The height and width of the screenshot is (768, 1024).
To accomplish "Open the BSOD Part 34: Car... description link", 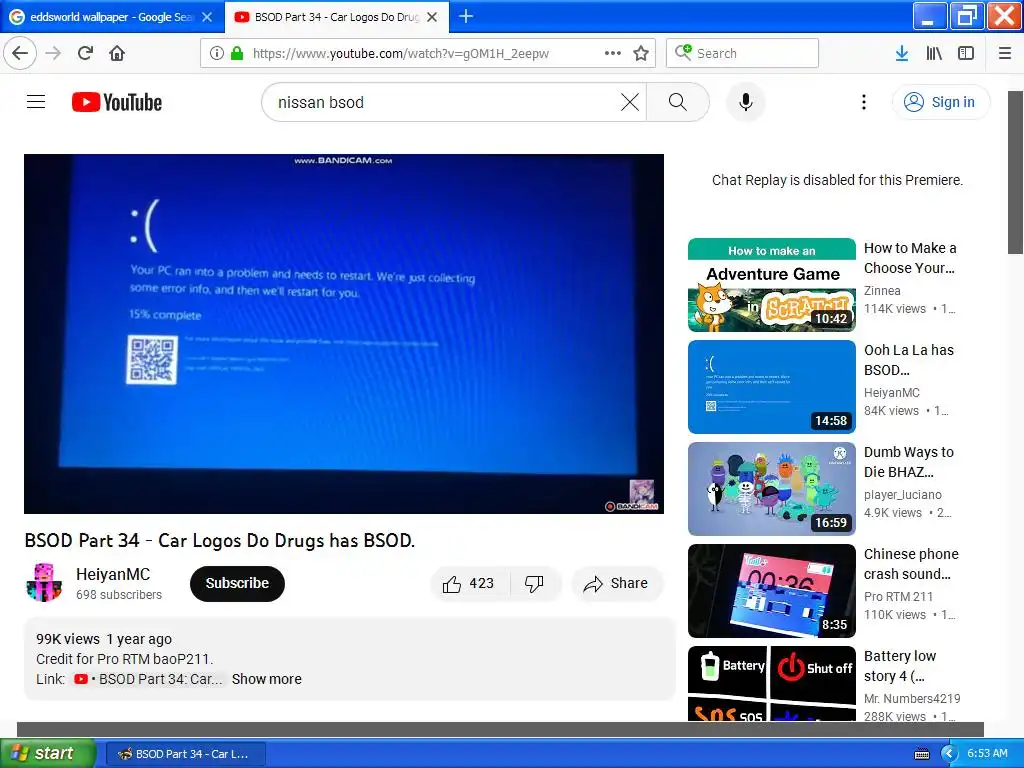I will pyautogui.click(x=148, y=679).
